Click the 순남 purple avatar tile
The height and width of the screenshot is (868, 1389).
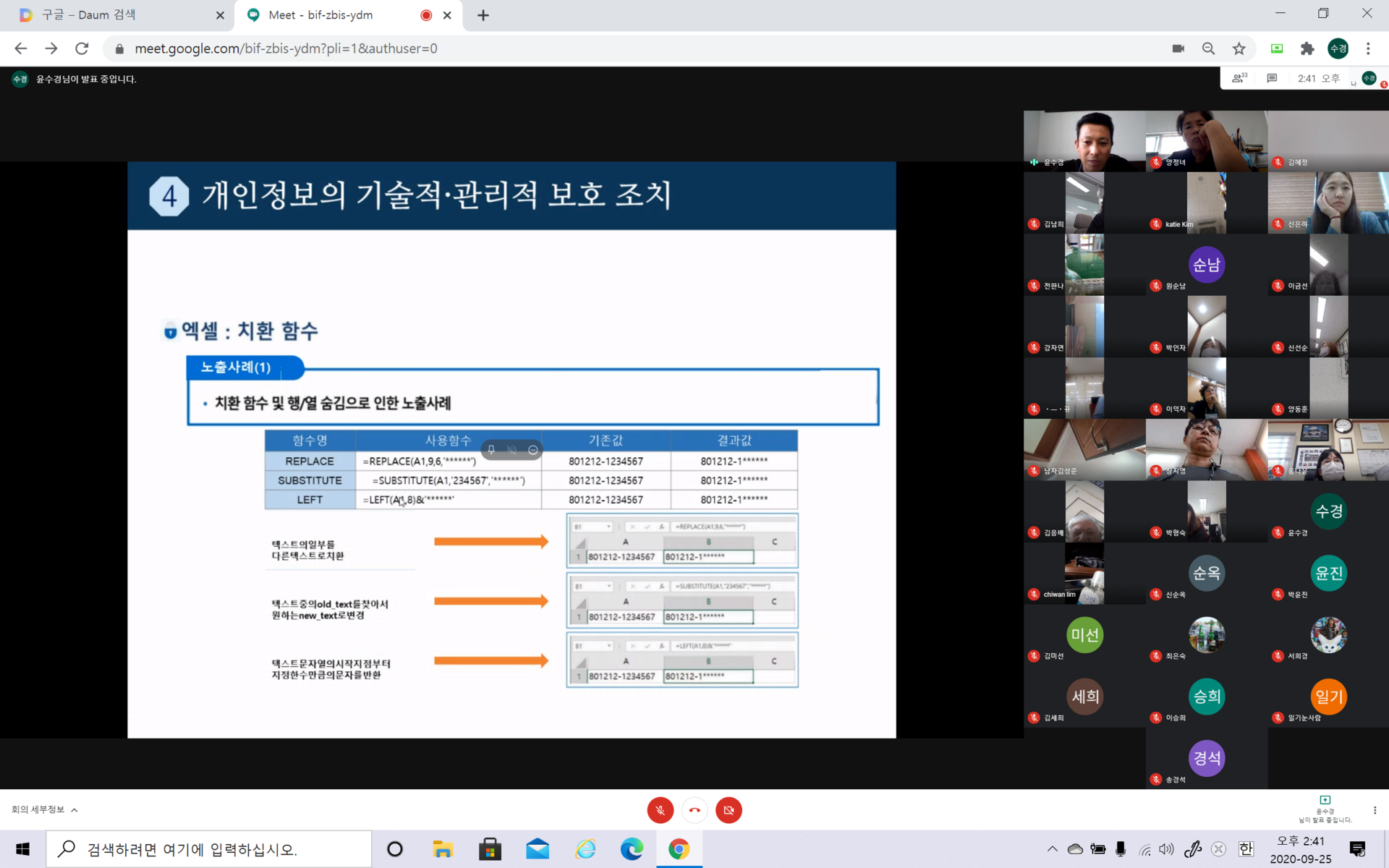[1207, 265]
